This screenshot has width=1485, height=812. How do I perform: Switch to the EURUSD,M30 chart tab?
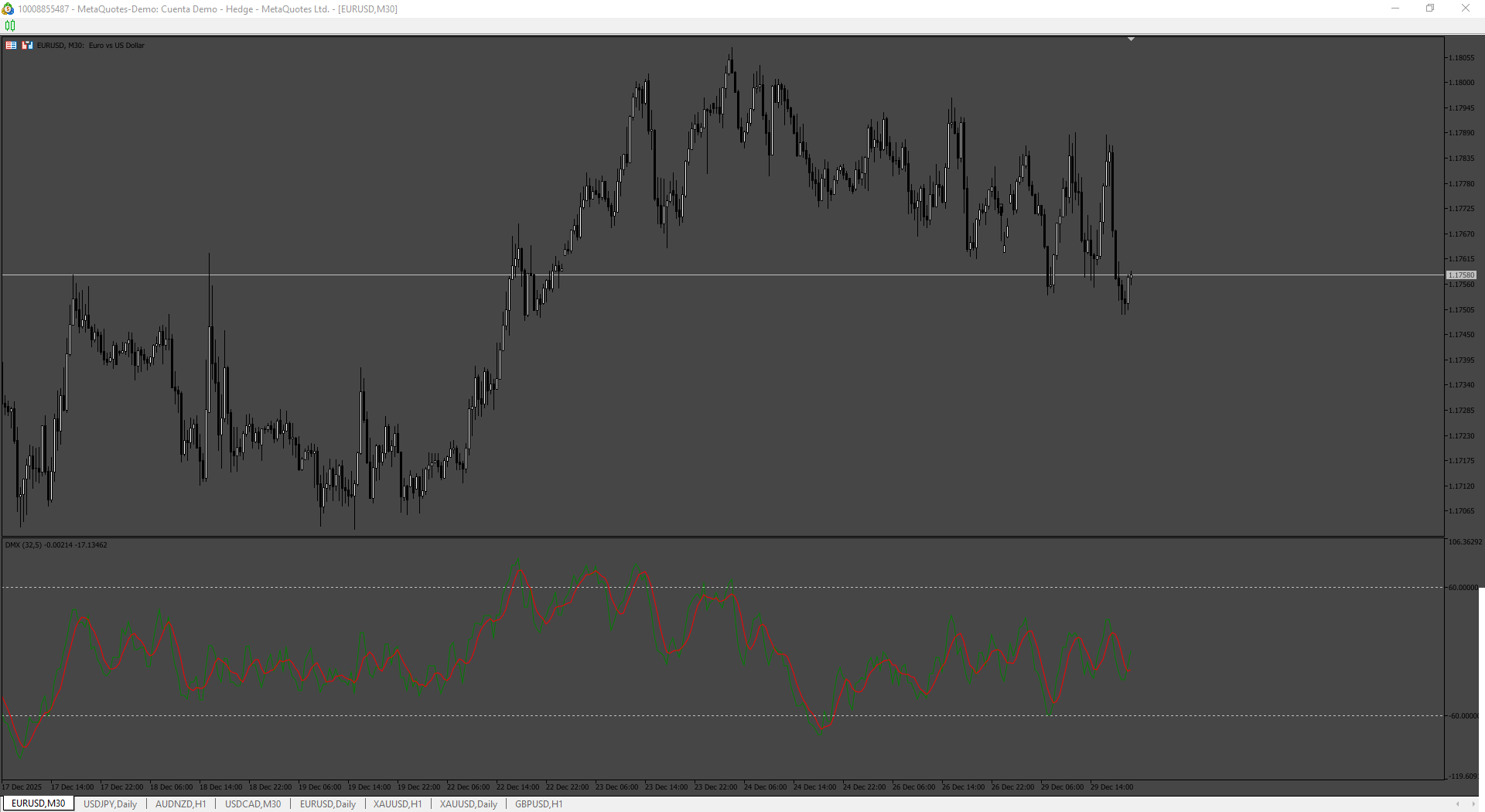[38, 803]
